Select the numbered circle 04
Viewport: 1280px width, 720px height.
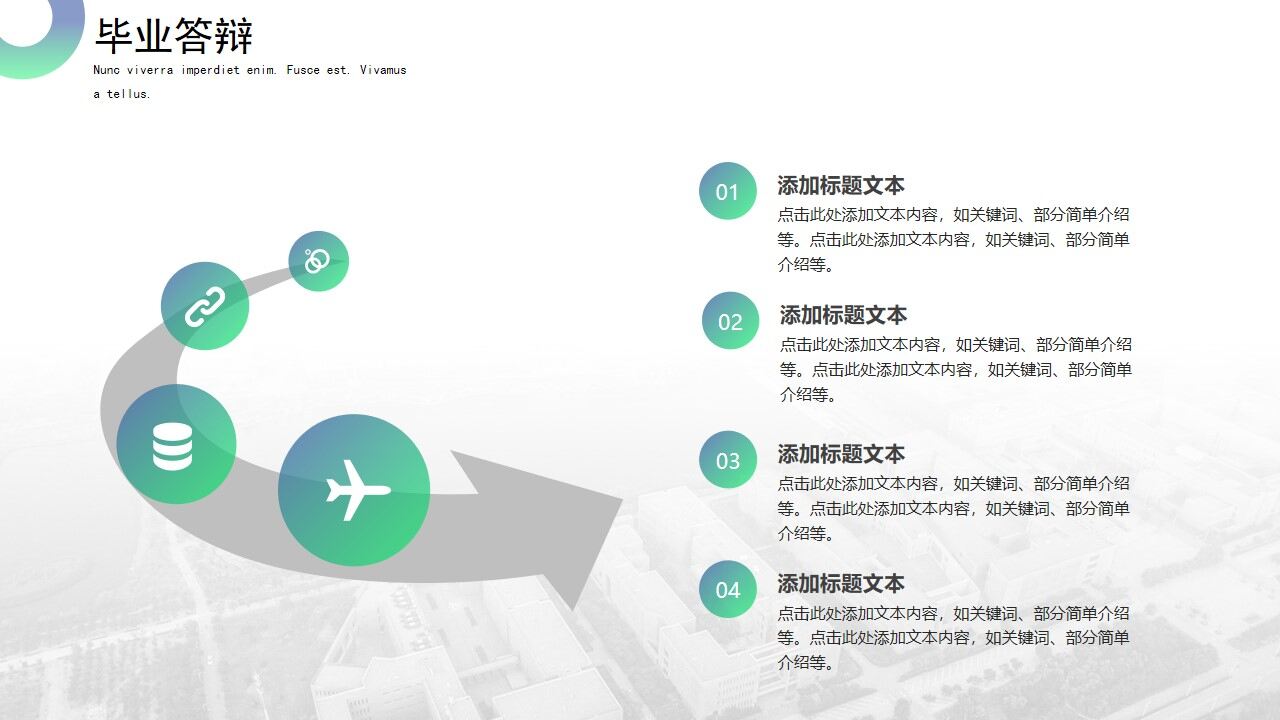click(727, 589)
